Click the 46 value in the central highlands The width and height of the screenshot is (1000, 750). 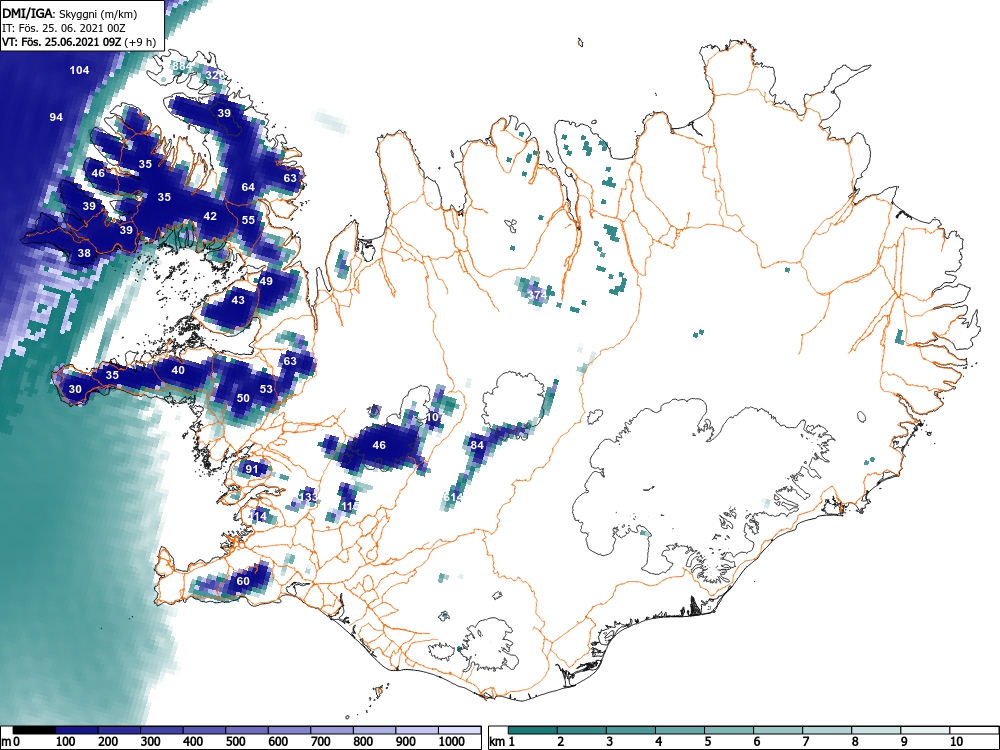(379, 445)
